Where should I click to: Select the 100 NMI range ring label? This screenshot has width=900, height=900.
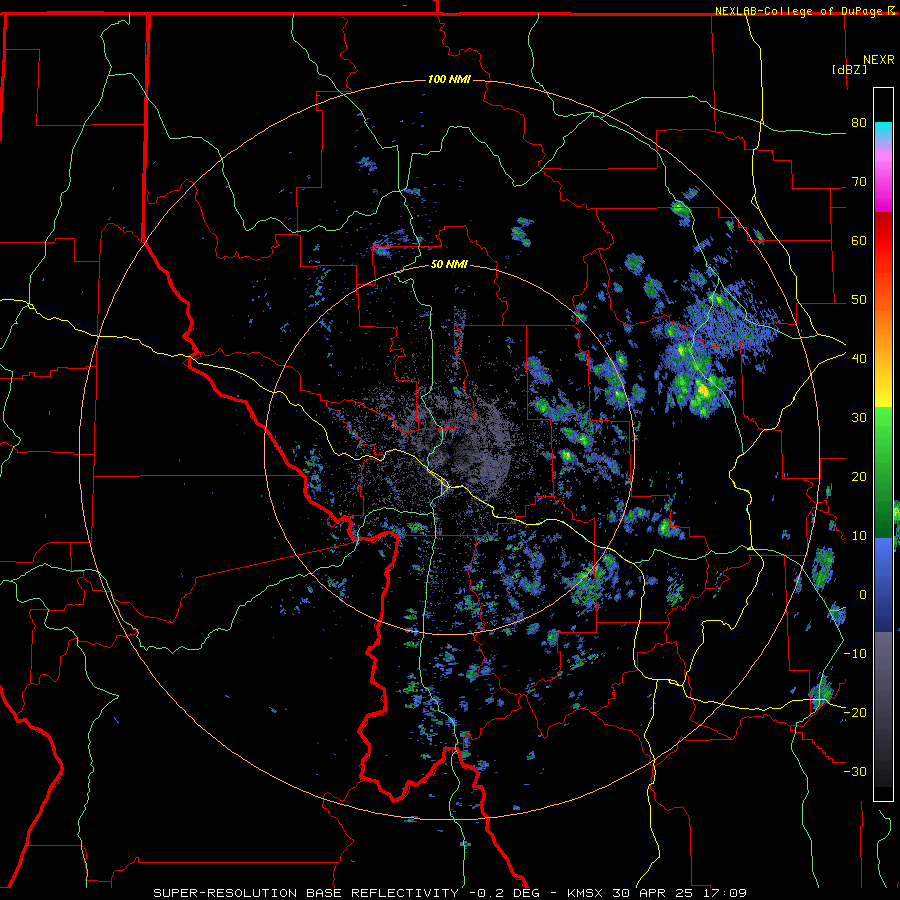[449, 79]
